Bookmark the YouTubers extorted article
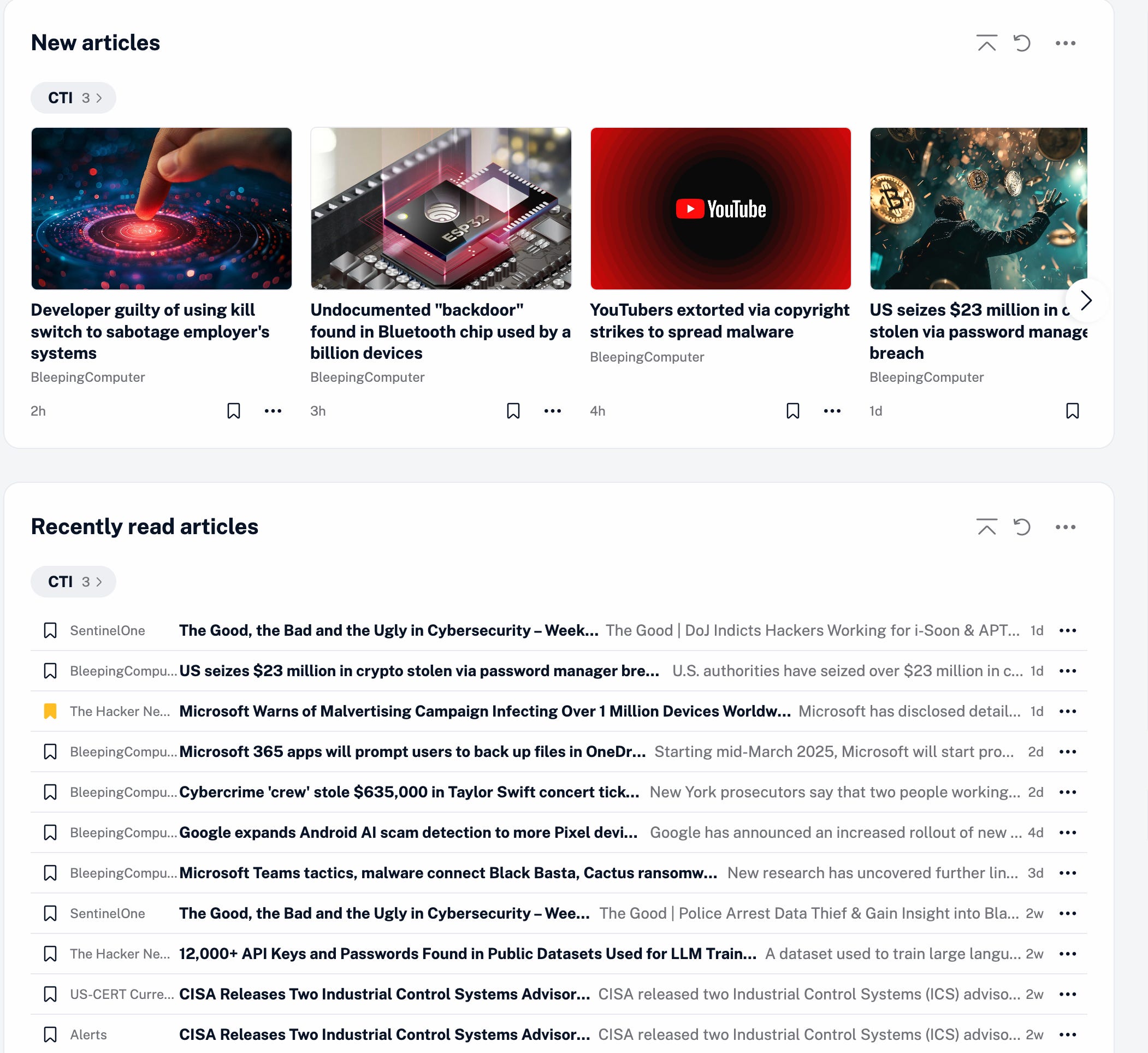Image resolution: width=1148 pixels, height=1053 pixels. (793, 411)
